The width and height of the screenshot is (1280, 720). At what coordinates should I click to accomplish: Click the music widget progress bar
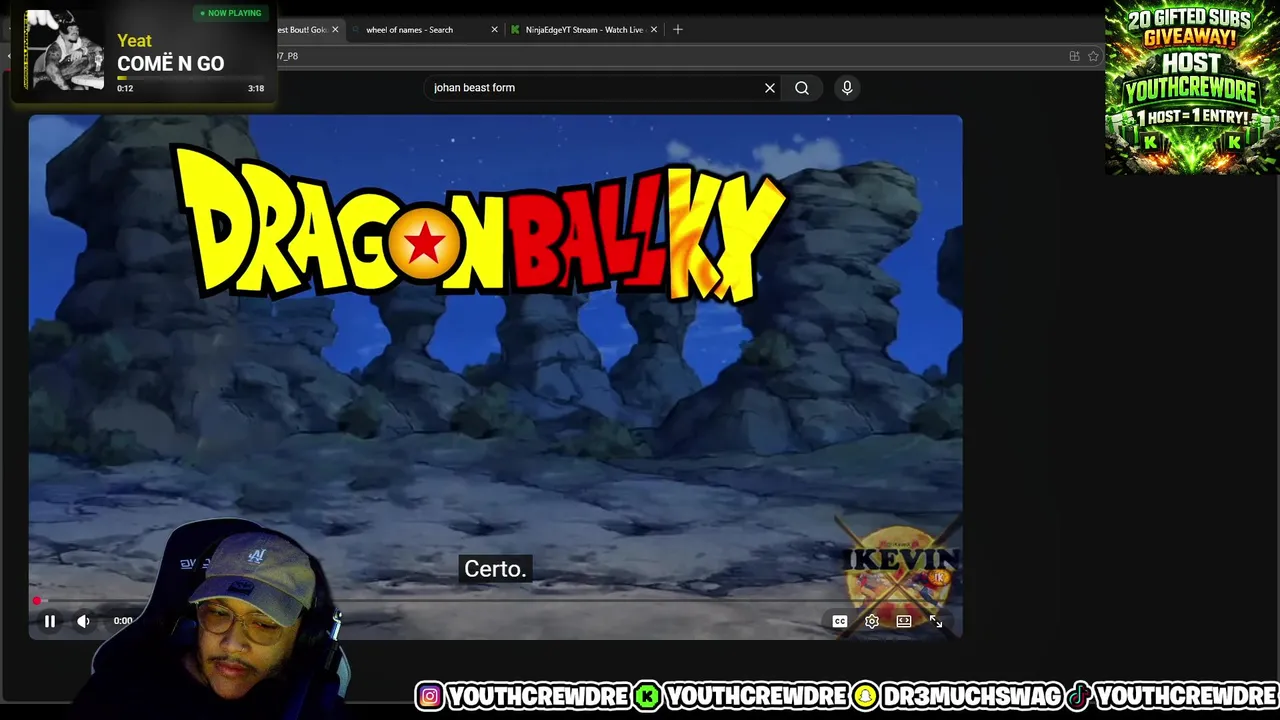click(190, 78)
